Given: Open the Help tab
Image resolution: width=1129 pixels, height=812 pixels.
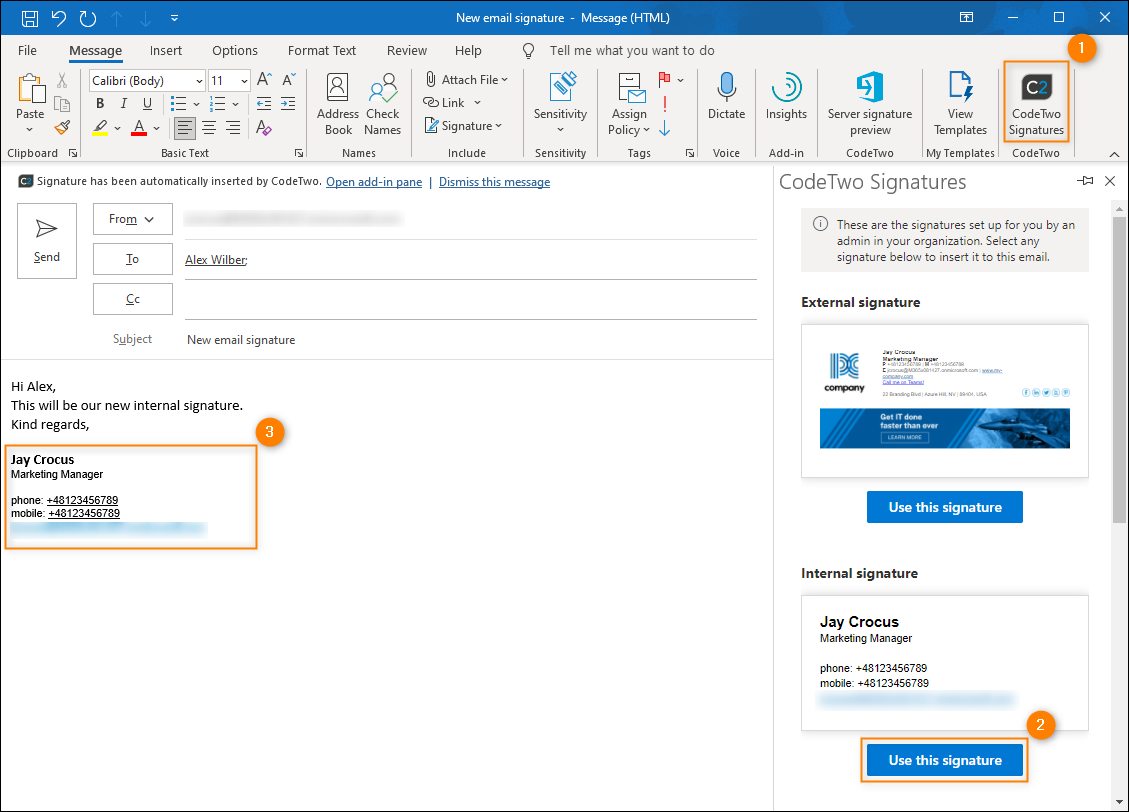Looking at the screenshot, I should coord(468,50).
